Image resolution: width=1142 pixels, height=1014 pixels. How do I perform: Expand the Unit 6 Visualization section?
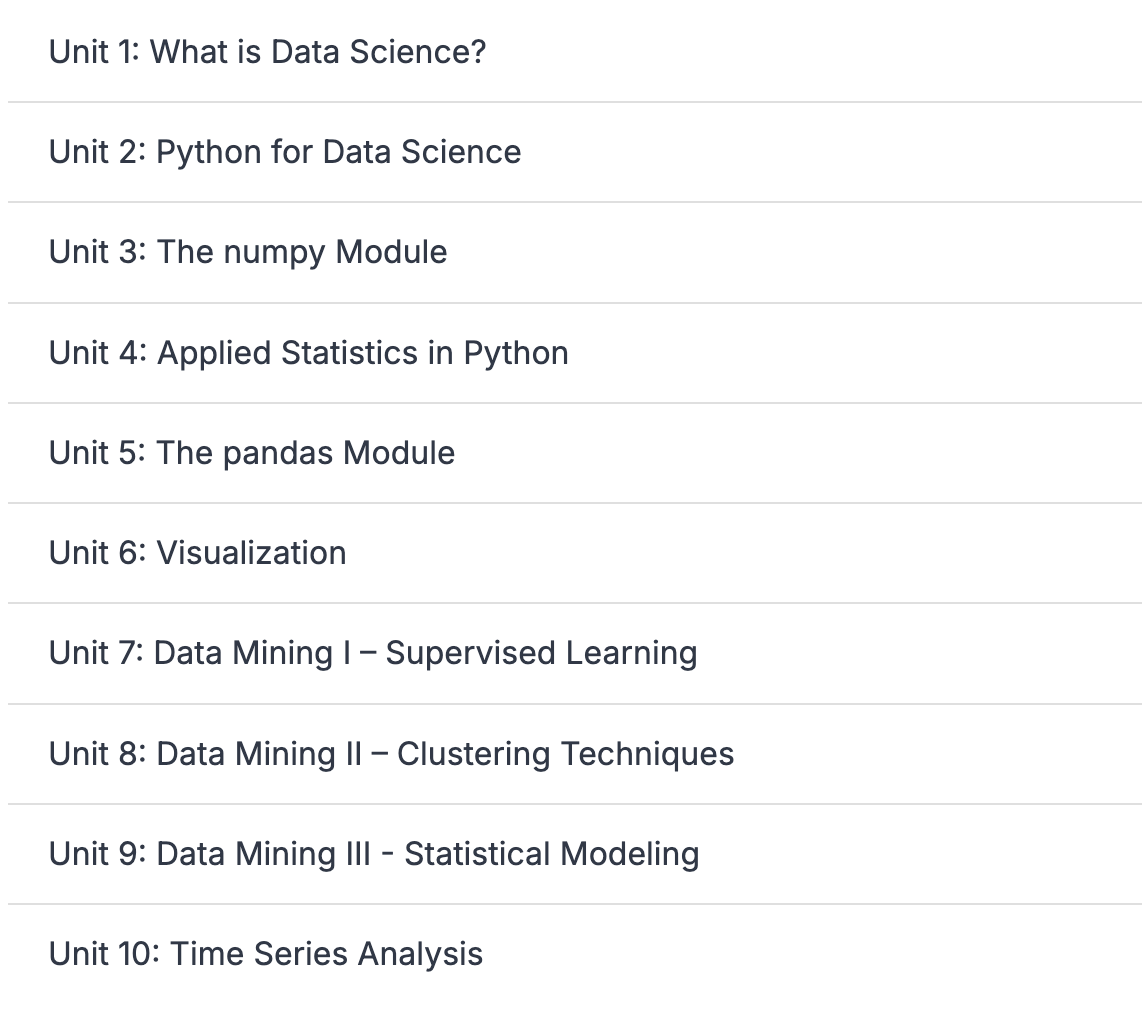click(x=198, y=553)
